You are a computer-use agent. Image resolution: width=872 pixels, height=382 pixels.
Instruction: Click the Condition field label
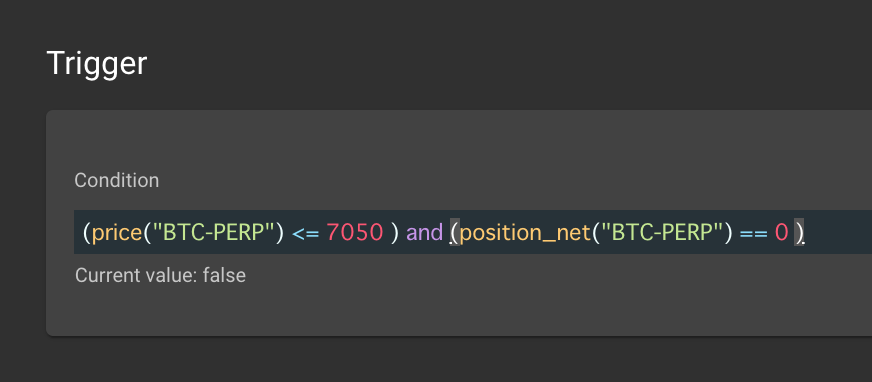click(117, 180)
